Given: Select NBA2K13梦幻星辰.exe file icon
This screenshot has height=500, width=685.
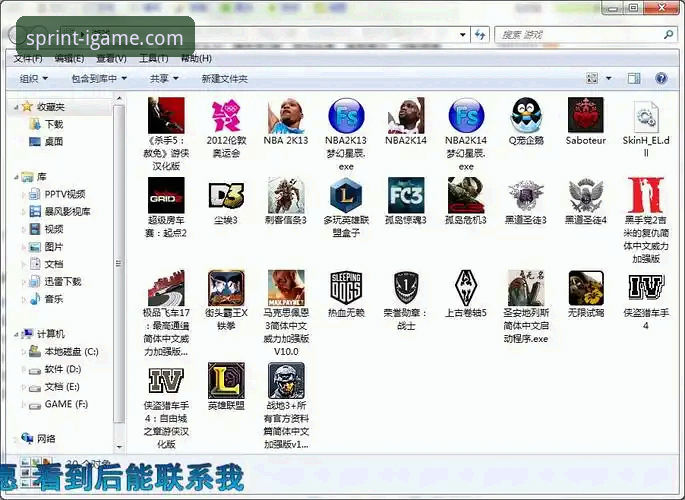Looking at the screenshot, I should tap(346, 116).
